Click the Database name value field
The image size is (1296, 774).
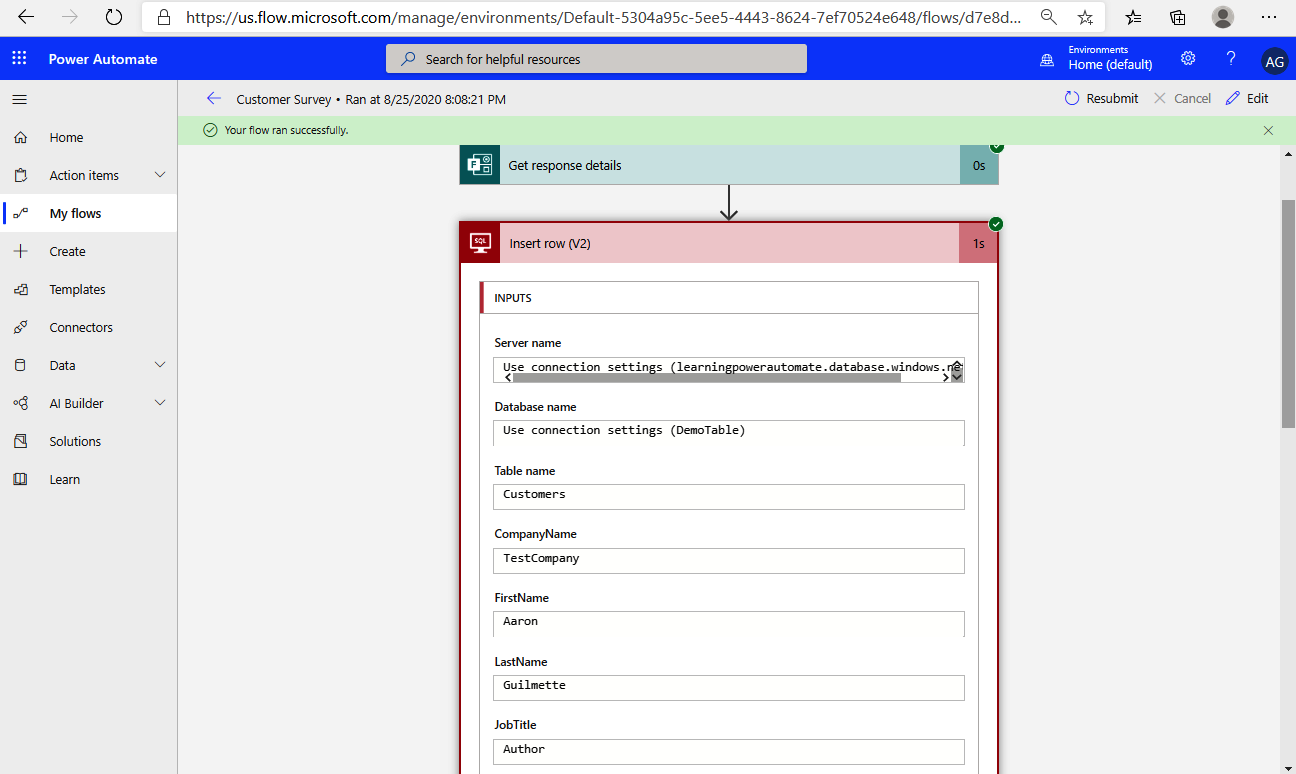[729, 432]
